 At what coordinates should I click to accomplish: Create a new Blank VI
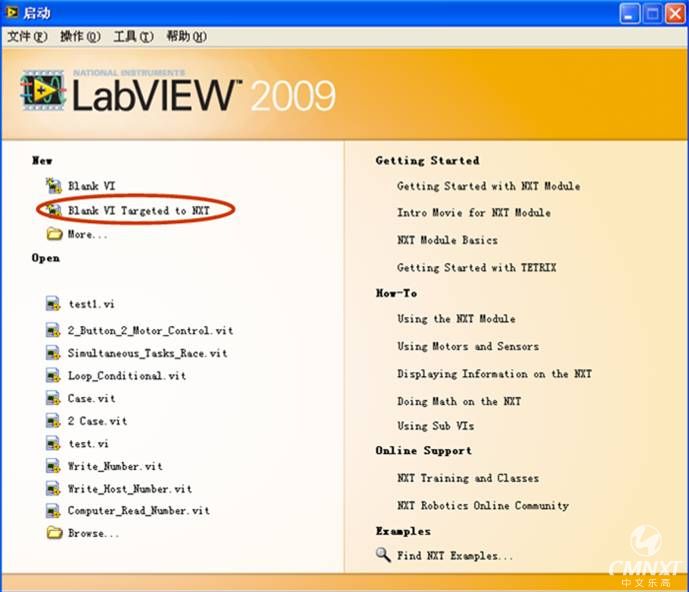click(x=91, y=186)
